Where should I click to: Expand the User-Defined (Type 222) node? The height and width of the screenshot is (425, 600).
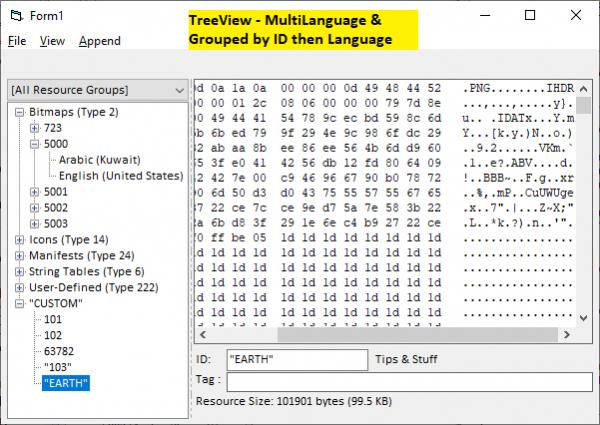point(19,288)
